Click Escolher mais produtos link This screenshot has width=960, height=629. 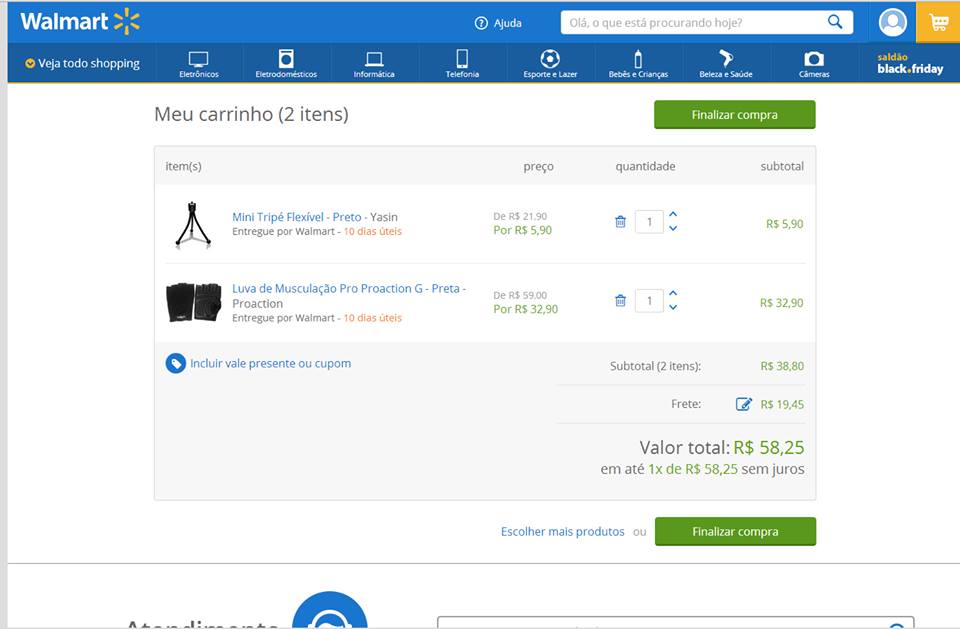click(562, 532)
